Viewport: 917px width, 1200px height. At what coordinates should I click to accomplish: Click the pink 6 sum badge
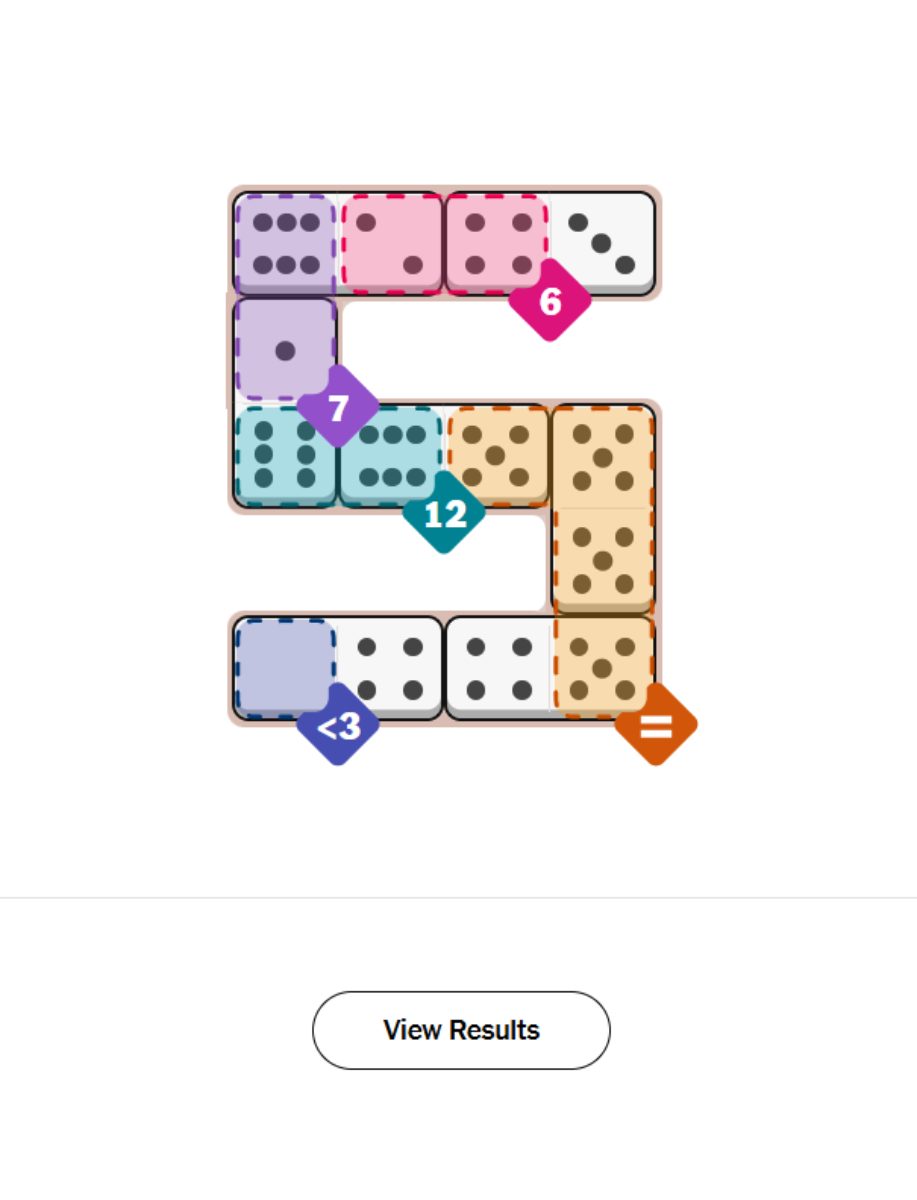click(x=550, y=300)
